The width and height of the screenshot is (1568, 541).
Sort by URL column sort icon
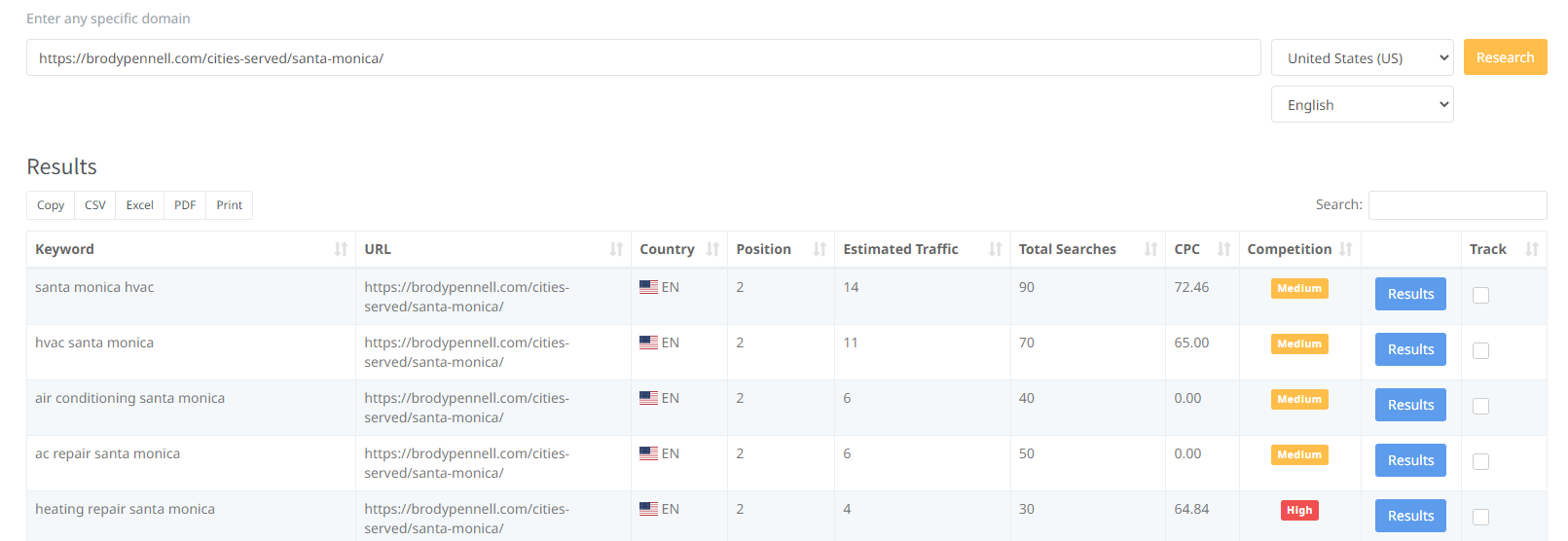pos(616,249)
